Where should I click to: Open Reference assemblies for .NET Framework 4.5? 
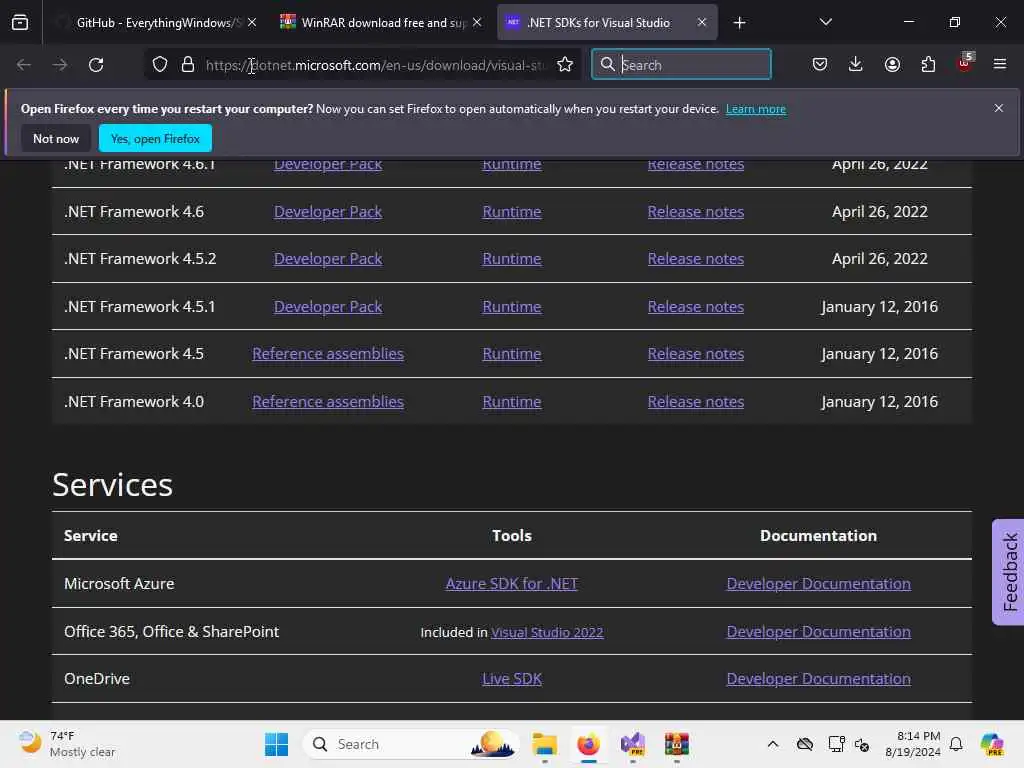[328, 353]
